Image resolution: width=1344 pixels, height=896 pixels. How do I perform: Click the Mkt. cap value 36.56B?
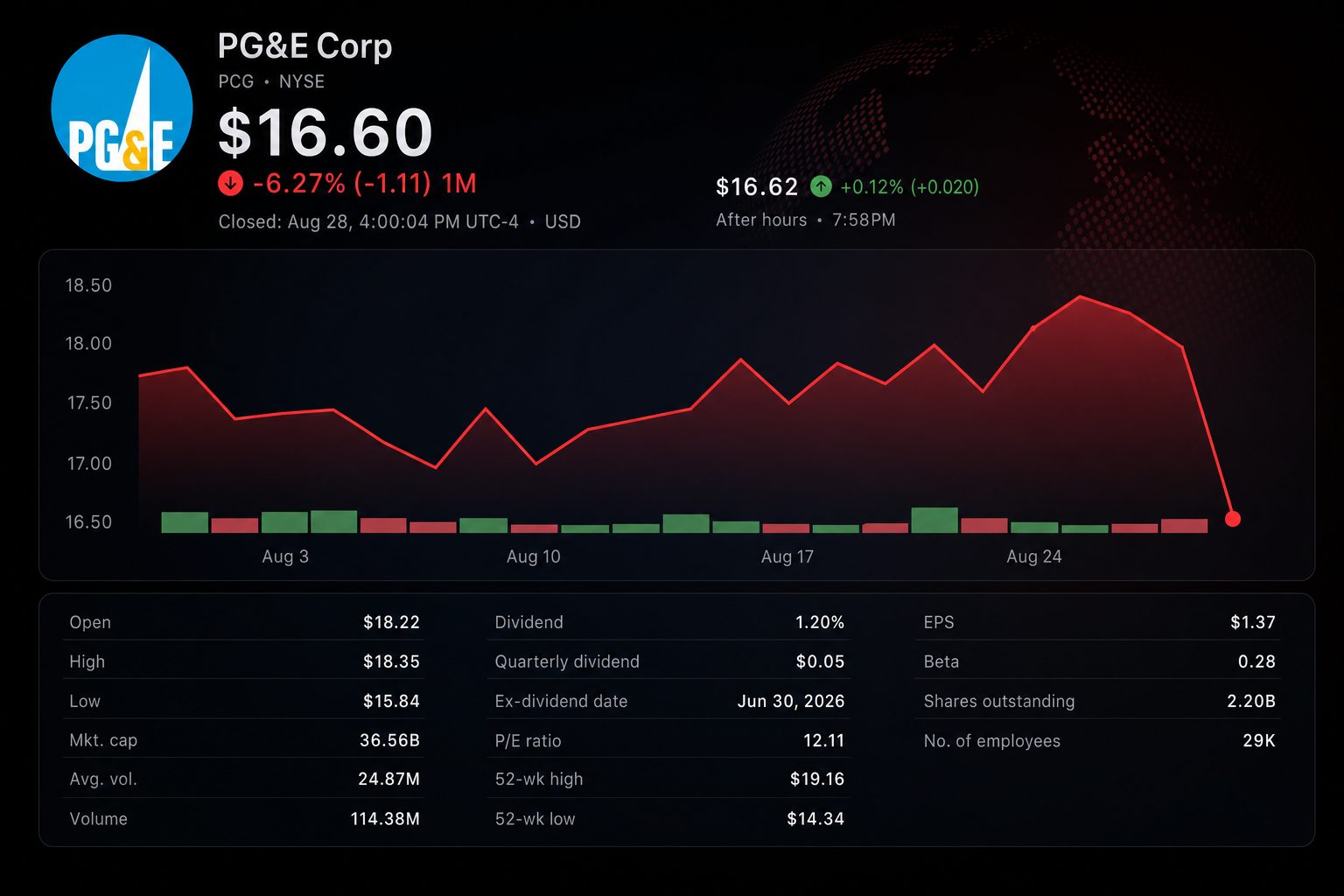(390, 740)
